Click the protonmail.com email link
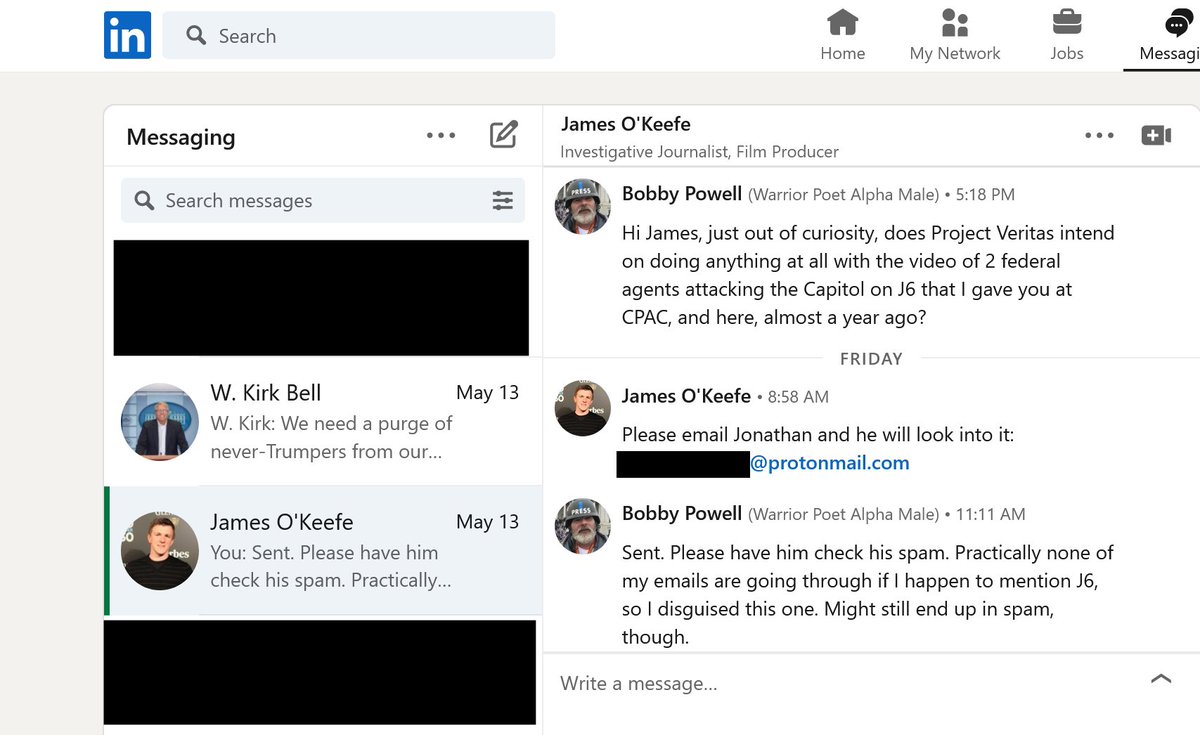Viewport: 1200px width, 735px height. (x=829, y=463)
